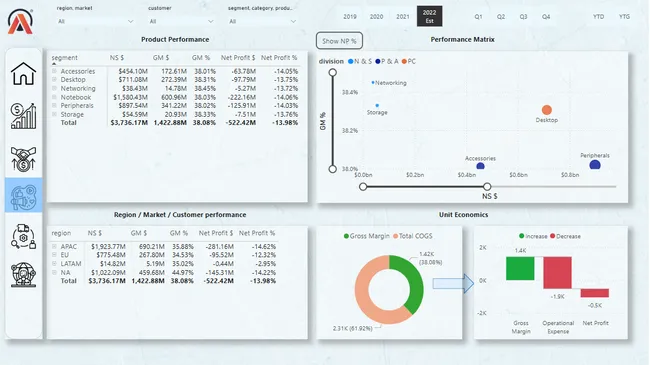Click APAC NS $ value $1,923.77M

(x=108, y=246)
